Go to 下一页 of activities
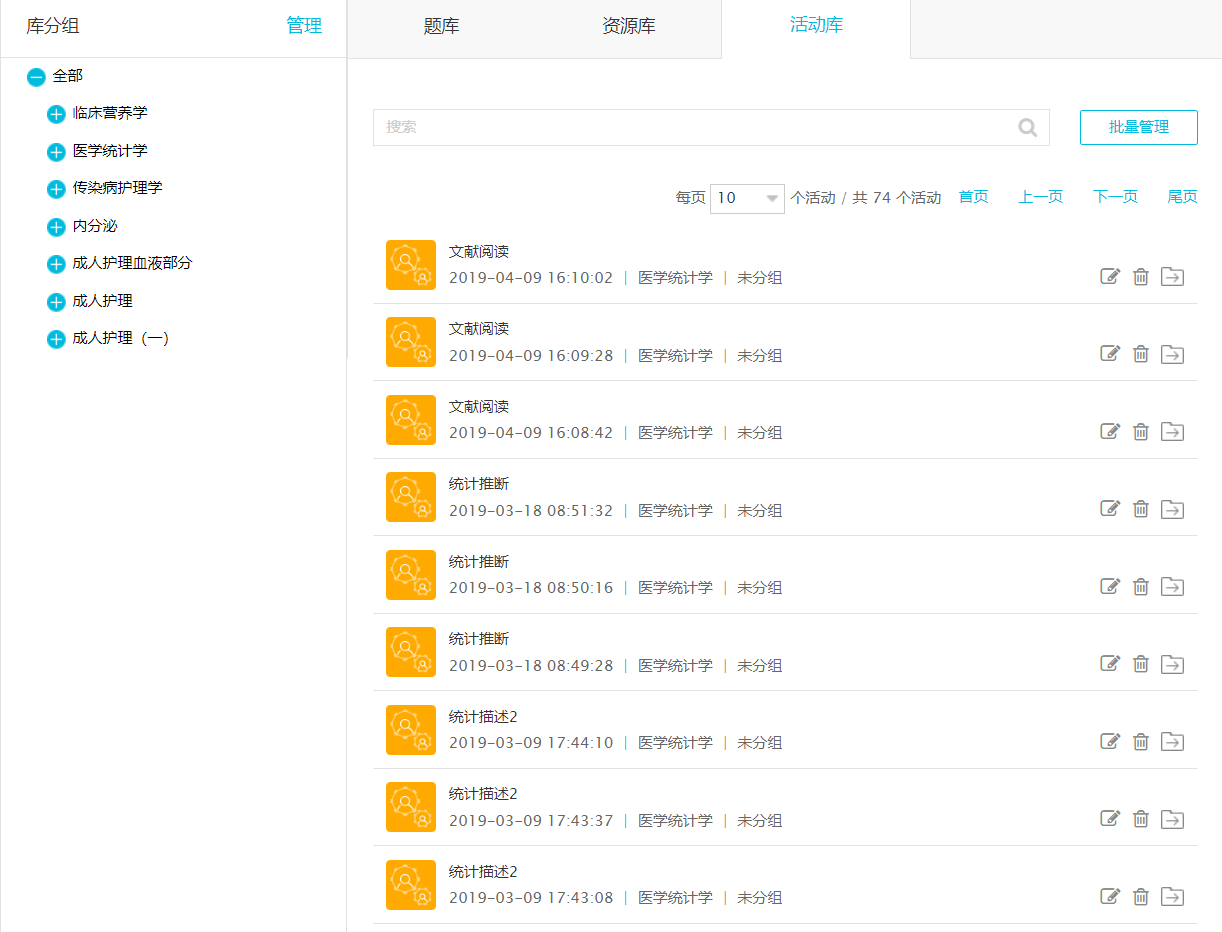The image size is (1222, 932). (1115, 197)
